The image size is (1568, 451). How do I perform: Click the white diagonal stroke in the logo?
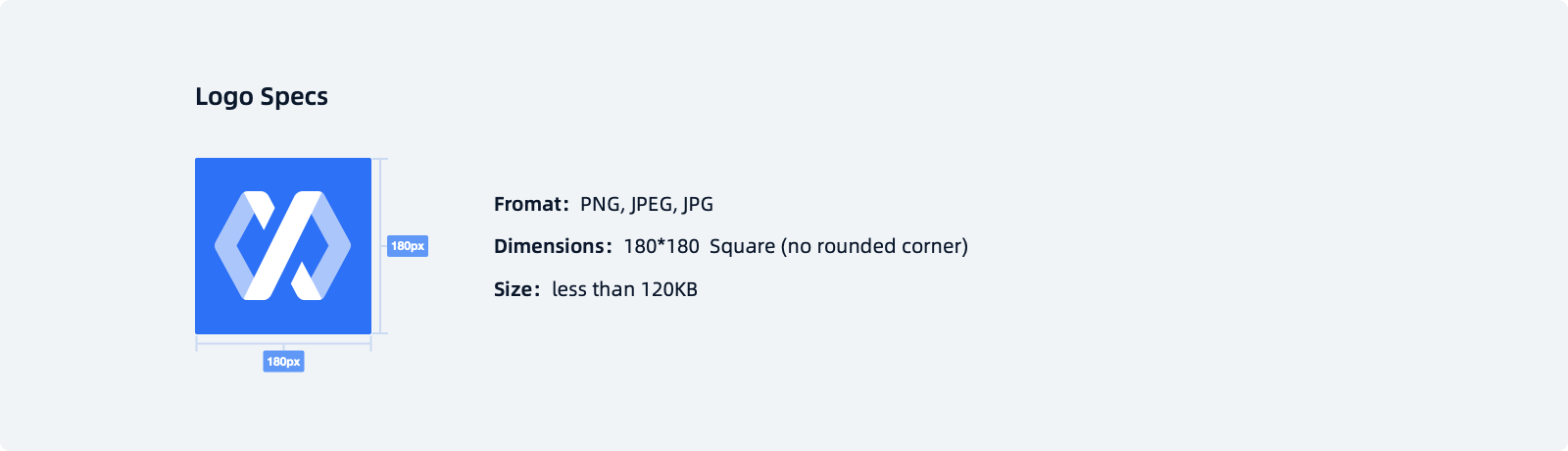pyautogui.click(x=283, y=245)
